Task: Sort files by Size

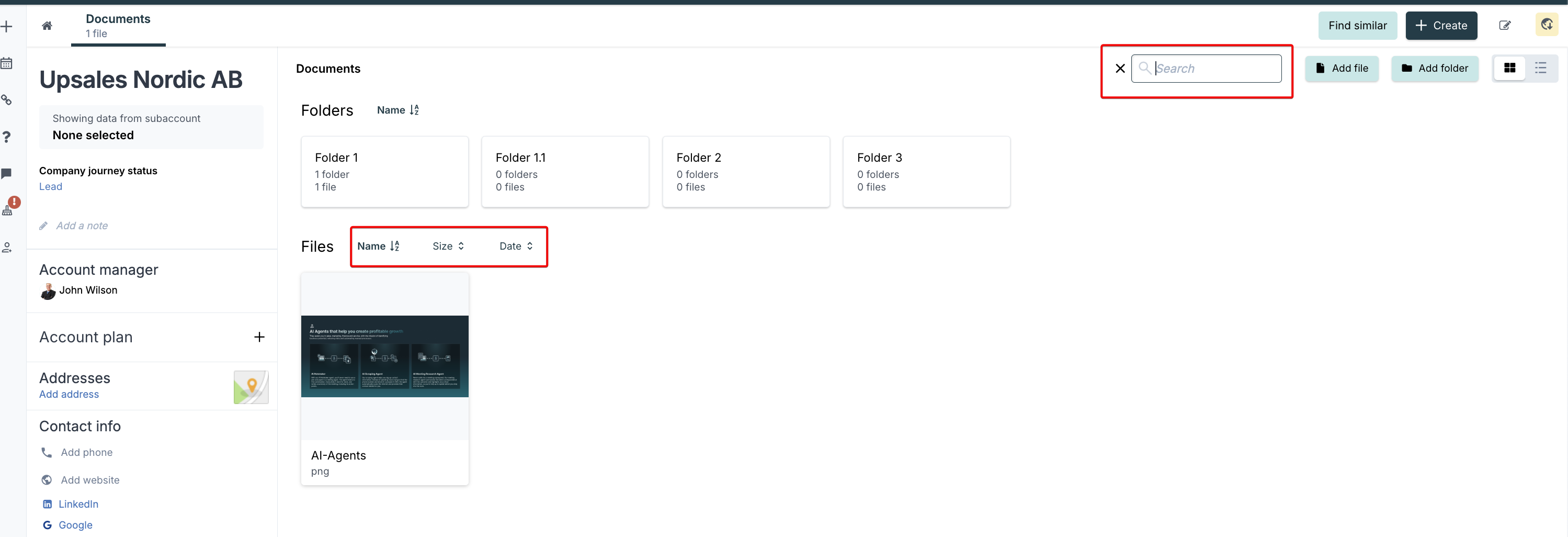Action: coord(449,246)
